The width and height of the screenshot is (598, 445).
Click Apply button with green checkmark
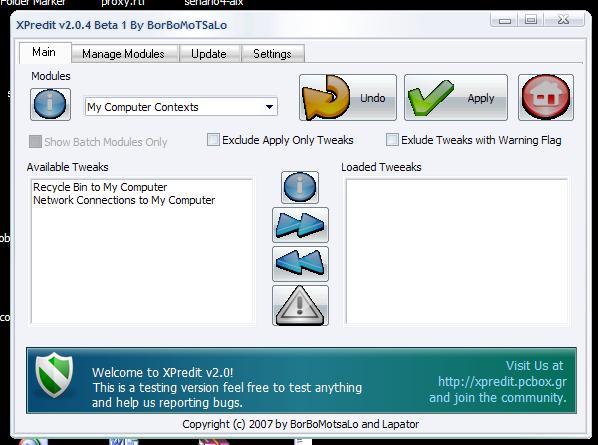pos(456,97)
